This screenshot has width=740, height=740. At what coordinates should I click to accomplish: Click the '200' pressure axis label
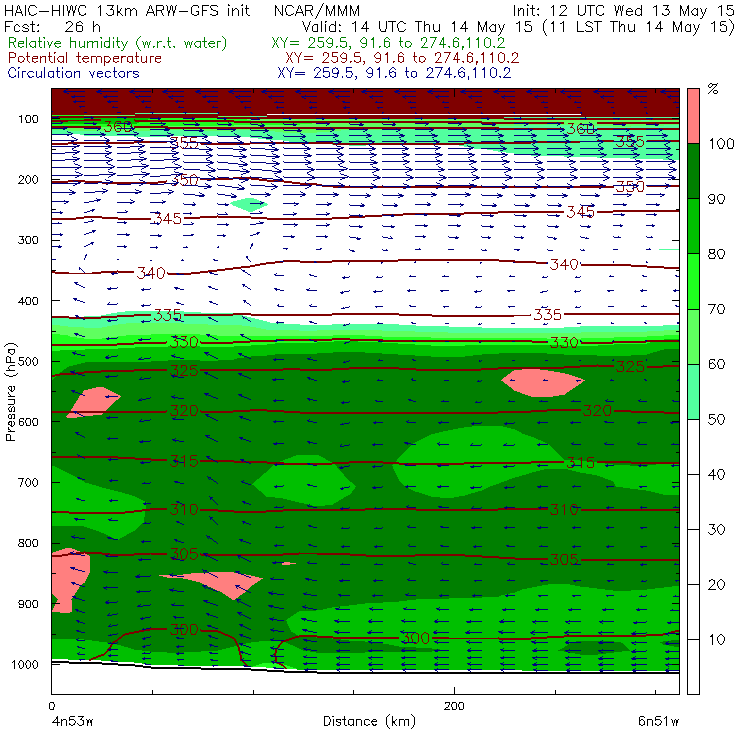tap(28, 179)
